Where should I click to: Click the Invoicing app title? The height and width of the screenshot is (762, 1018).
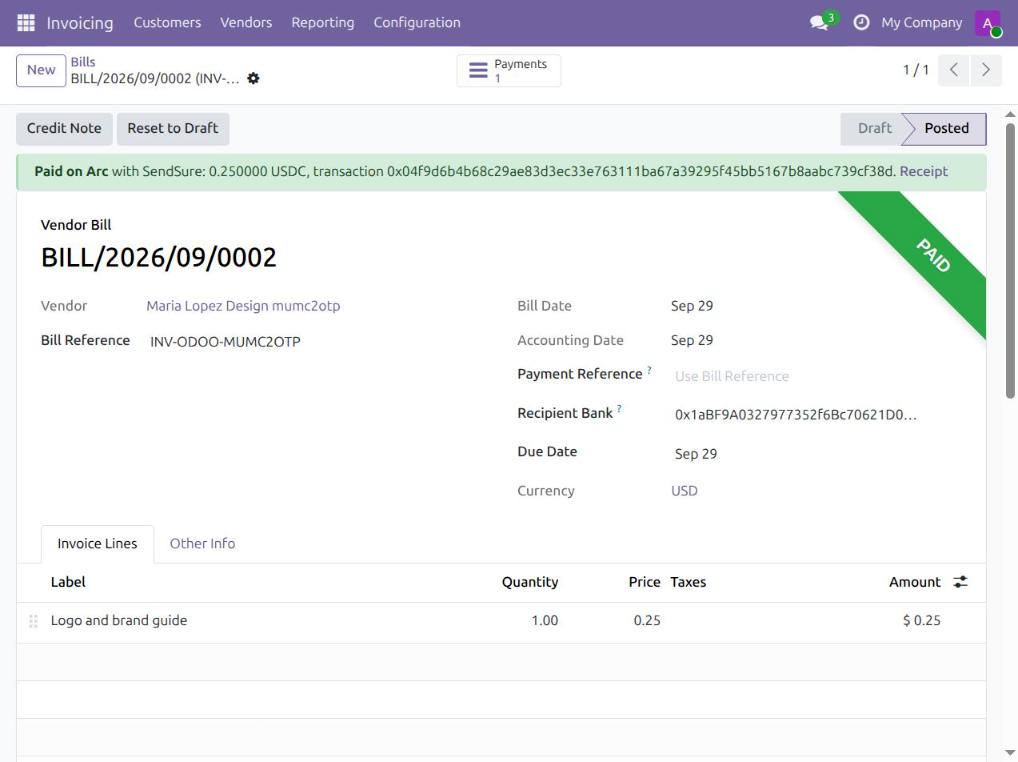tap(80, 23)
